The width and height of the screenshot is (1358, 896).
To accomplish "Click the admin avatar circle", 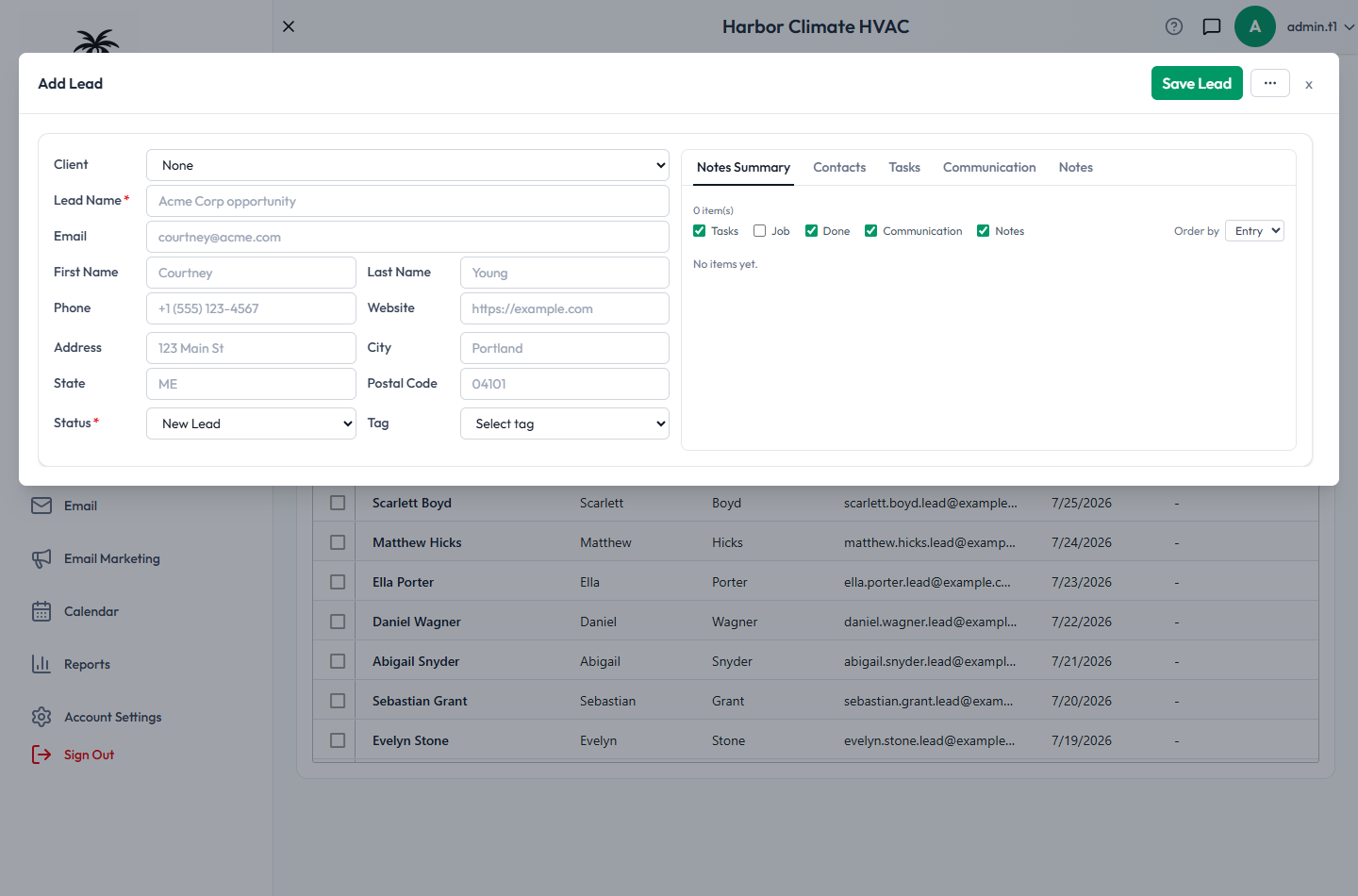I will pos(1255,26).
